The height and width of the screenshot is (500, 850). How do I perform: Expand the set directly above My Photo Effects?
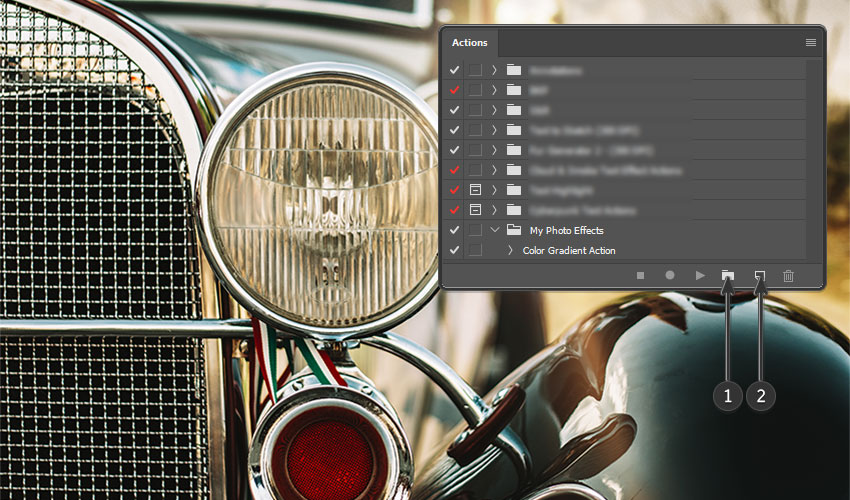494,210
